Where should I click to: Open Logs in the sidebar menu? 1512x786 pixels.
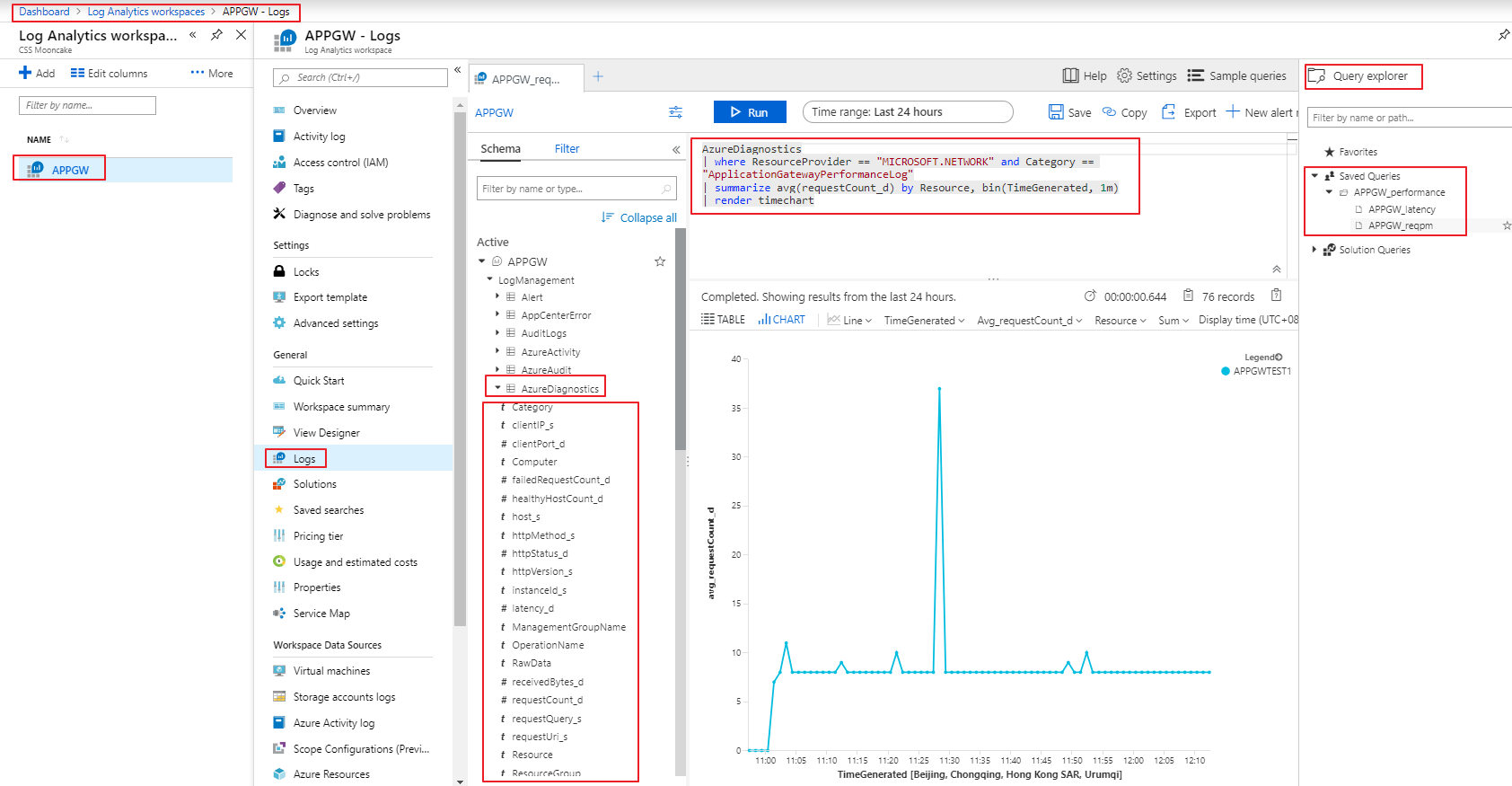pyautogui.click(x=304, y=459)
